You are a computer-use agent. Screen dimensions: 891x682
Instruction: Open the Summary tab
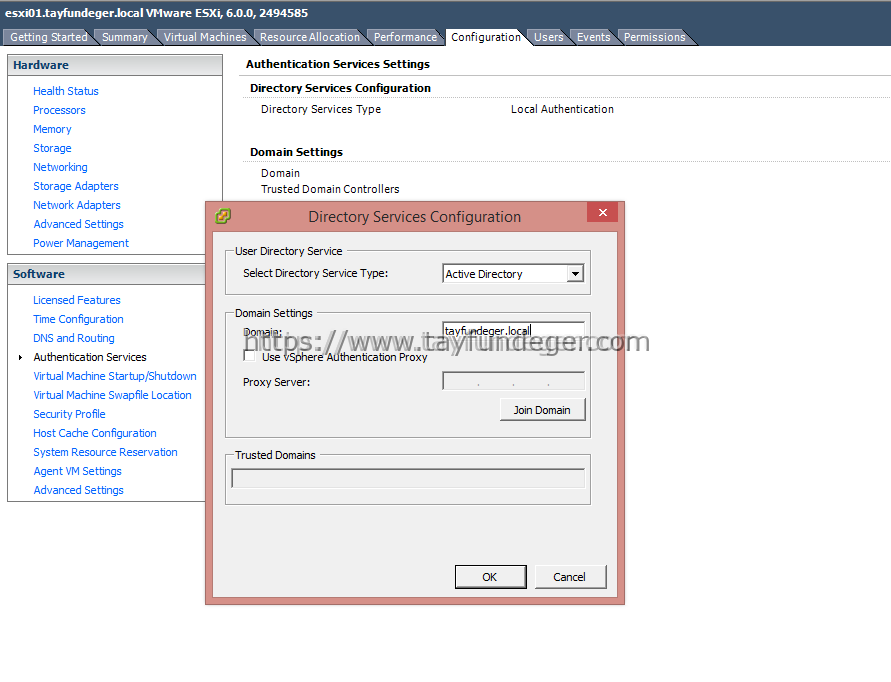tap(124, 37)
